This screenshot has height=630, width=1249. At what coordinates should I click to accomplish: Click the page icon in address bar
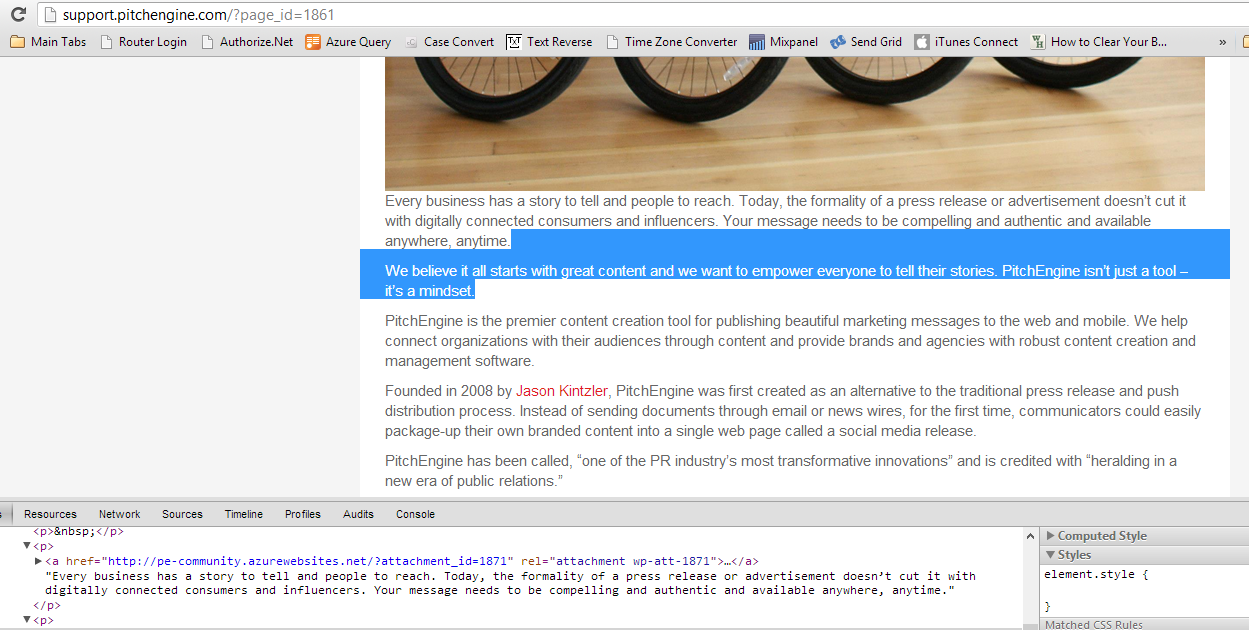49,15
